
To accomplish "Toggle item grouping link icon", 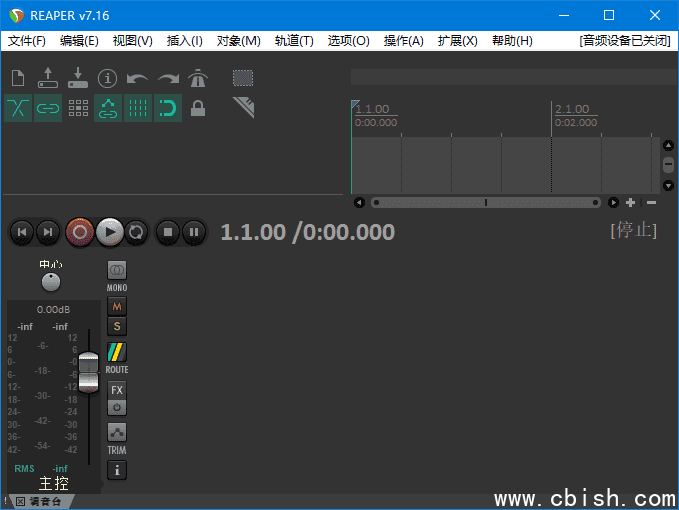I will coord(48,108).
